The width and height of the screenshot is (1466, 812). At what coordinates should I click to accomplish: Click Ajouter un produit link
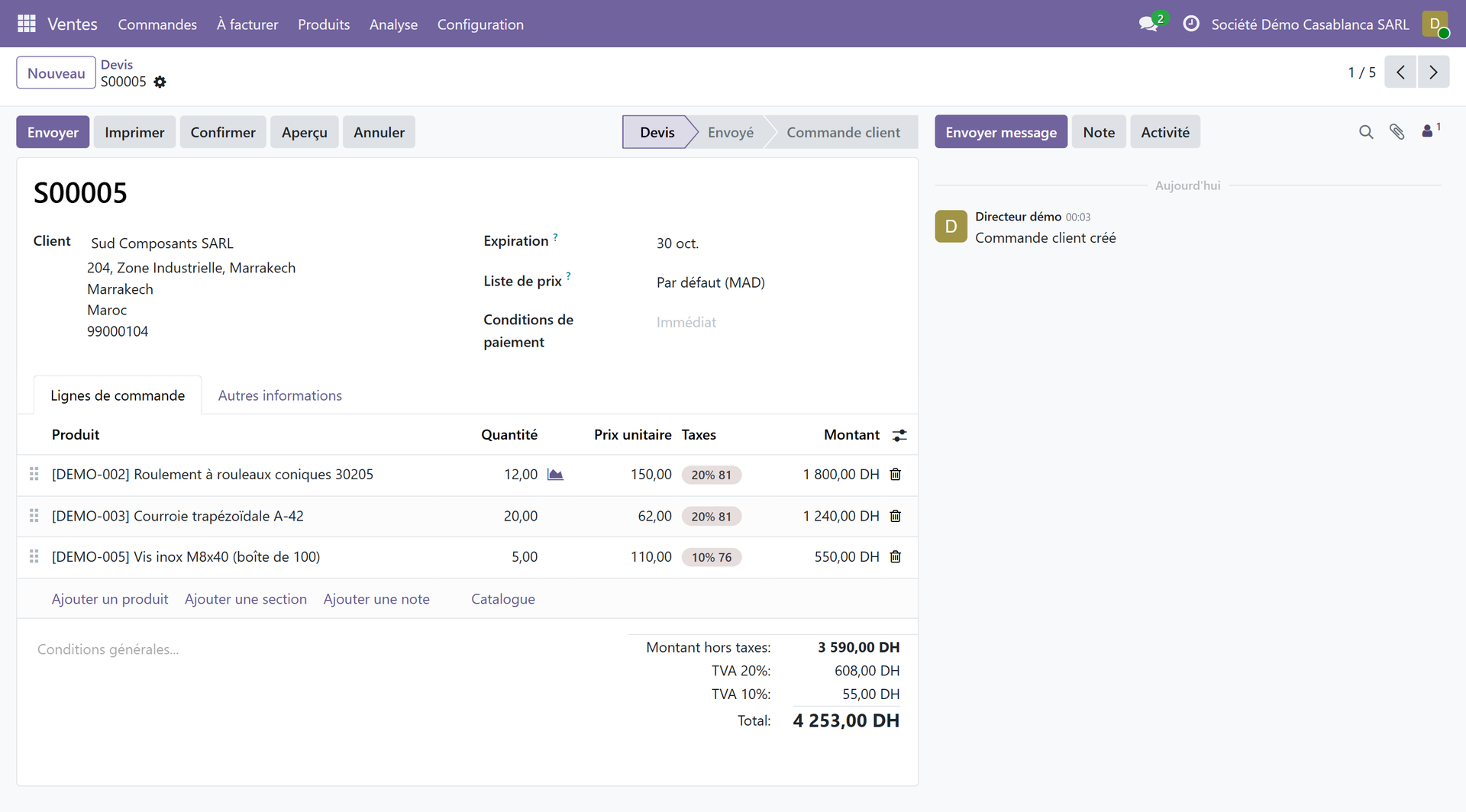point(110,599)
